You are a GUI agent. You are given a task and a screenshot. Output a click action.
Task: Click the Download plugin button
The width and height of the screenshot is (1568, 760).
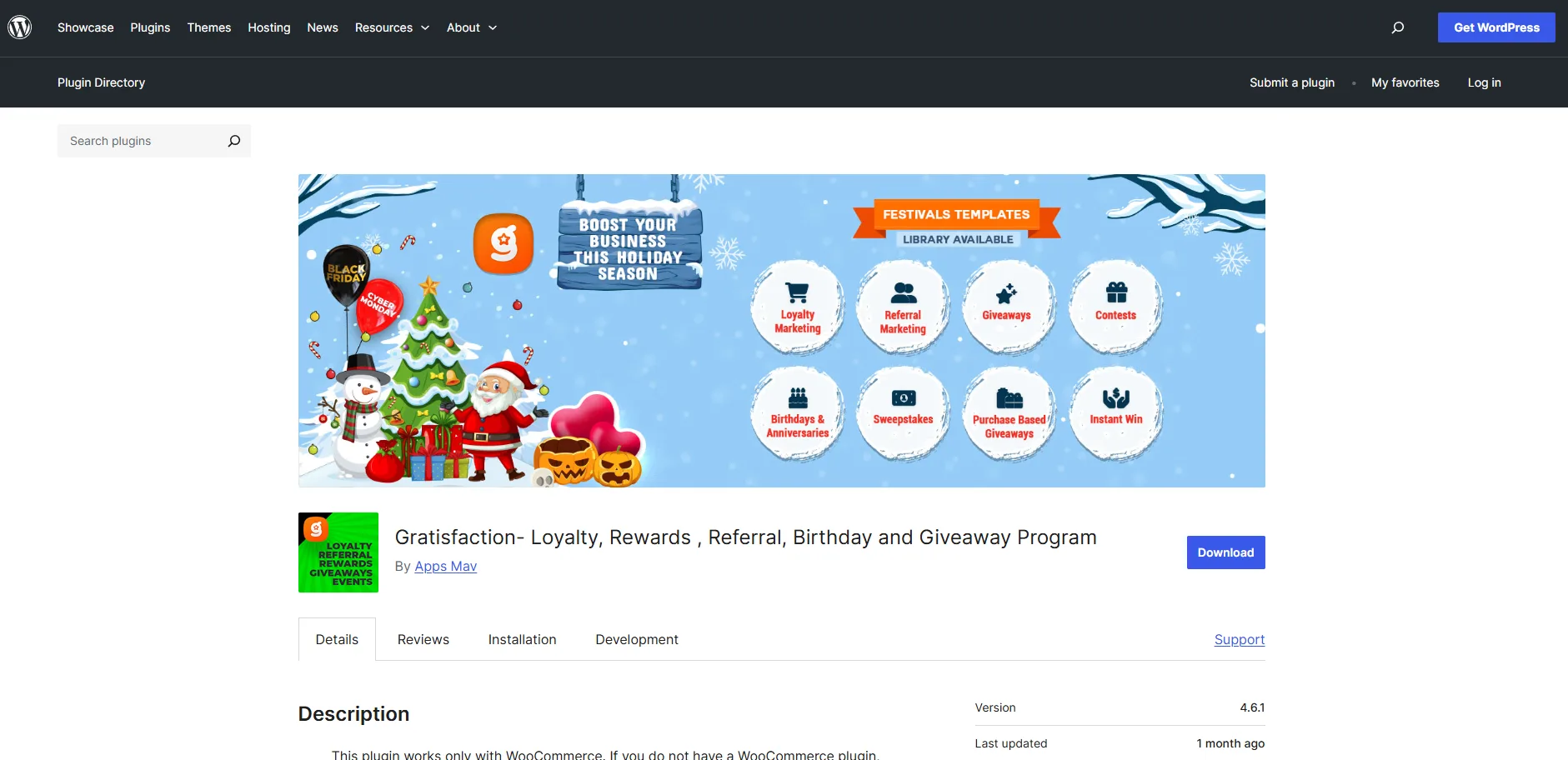1226,552
